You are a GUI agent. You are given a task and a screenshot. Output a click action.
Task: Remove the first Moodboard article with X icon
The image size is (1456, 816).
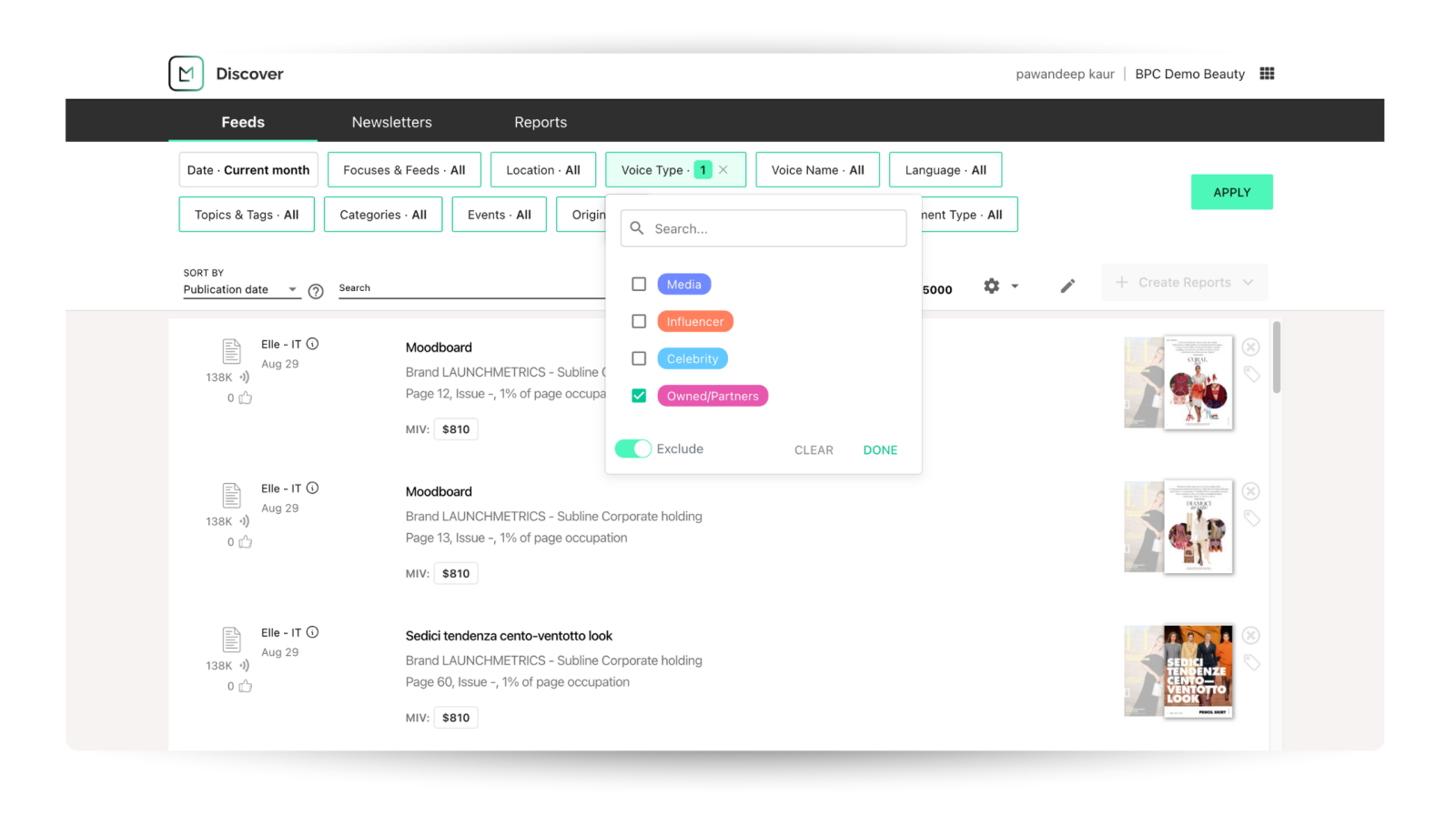coord(1251,347)
